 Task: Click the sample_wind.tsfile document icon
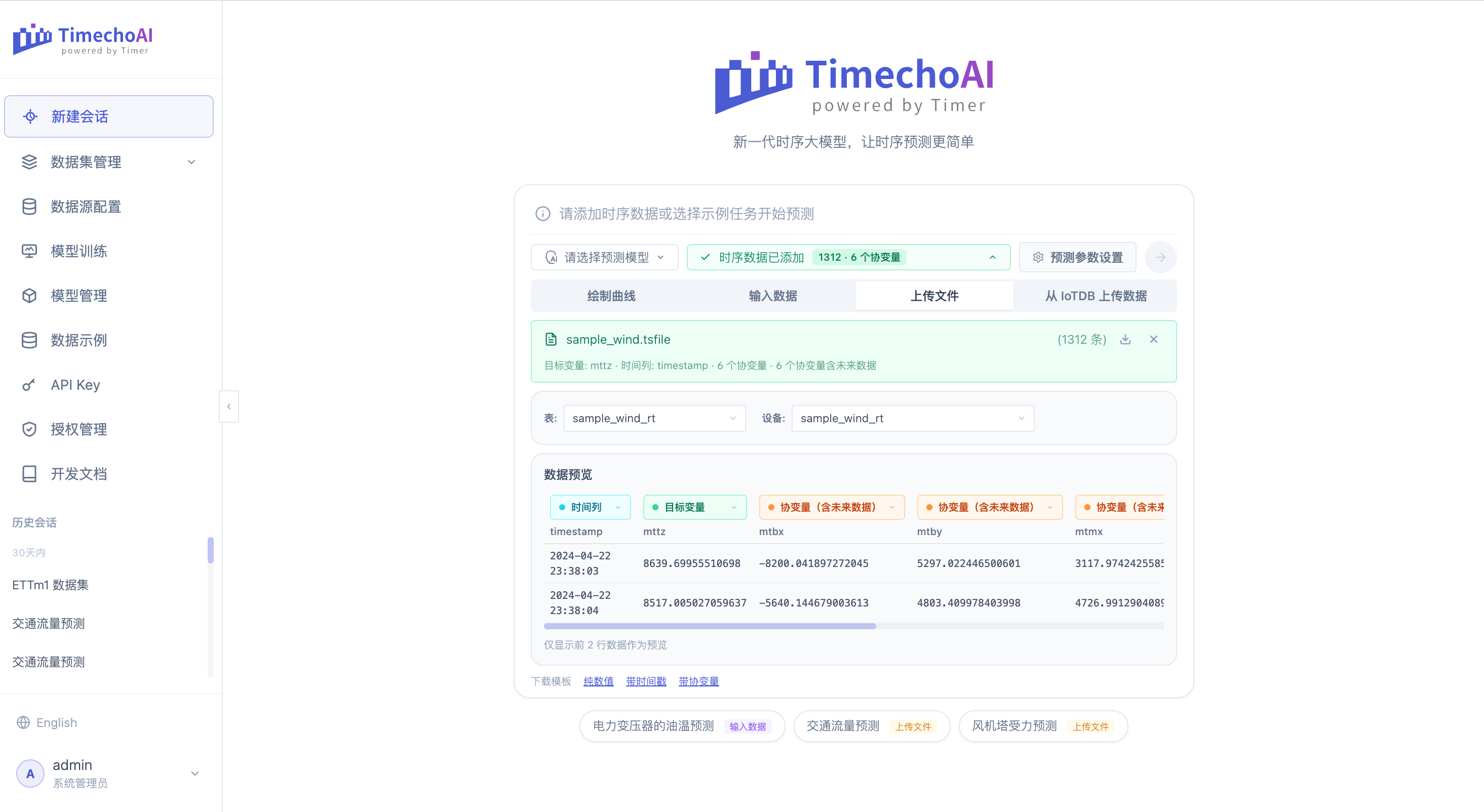click(551, 339)
